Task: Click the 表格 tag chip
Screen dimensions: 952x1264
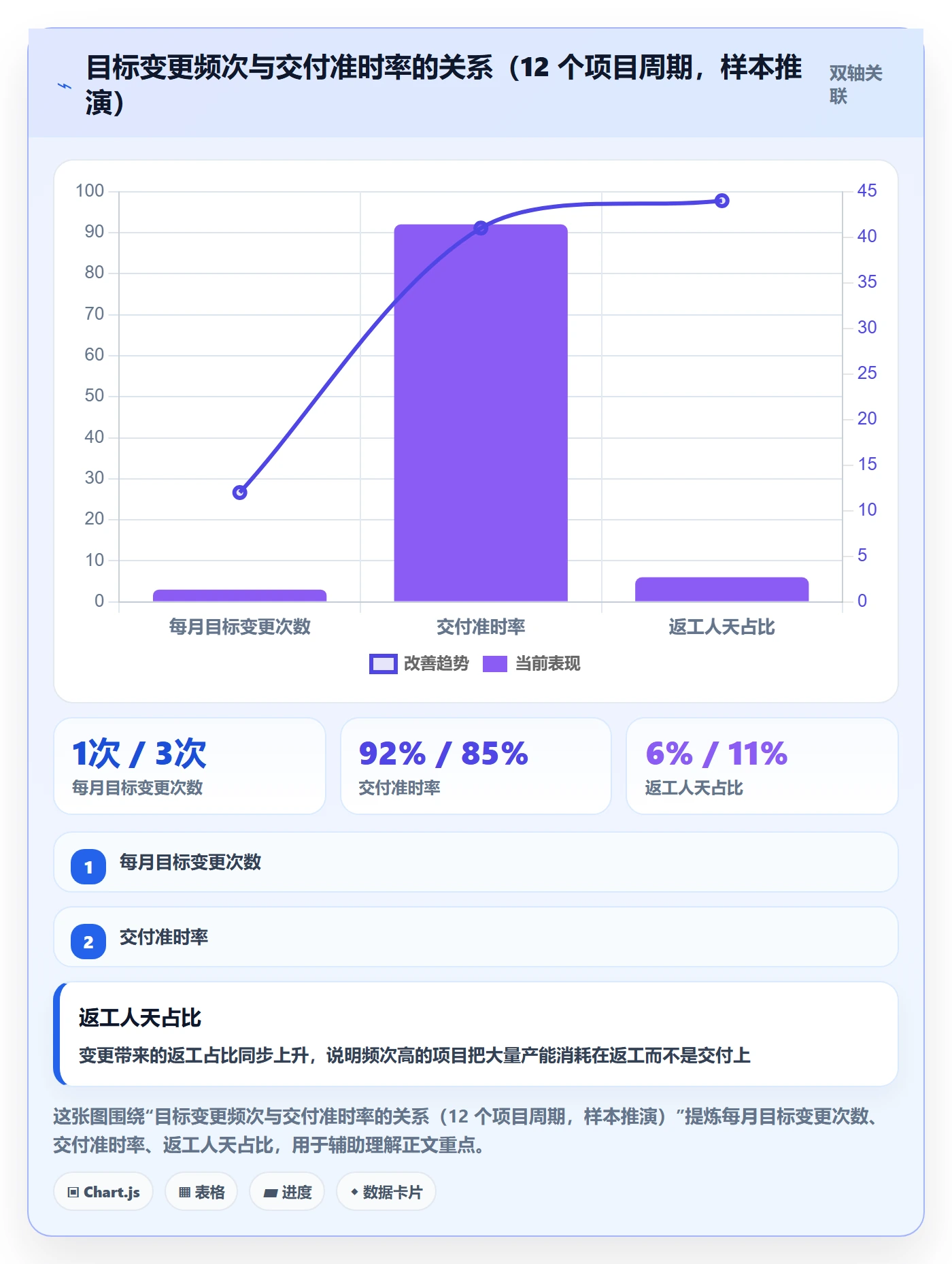Action: click(201, 1192)
